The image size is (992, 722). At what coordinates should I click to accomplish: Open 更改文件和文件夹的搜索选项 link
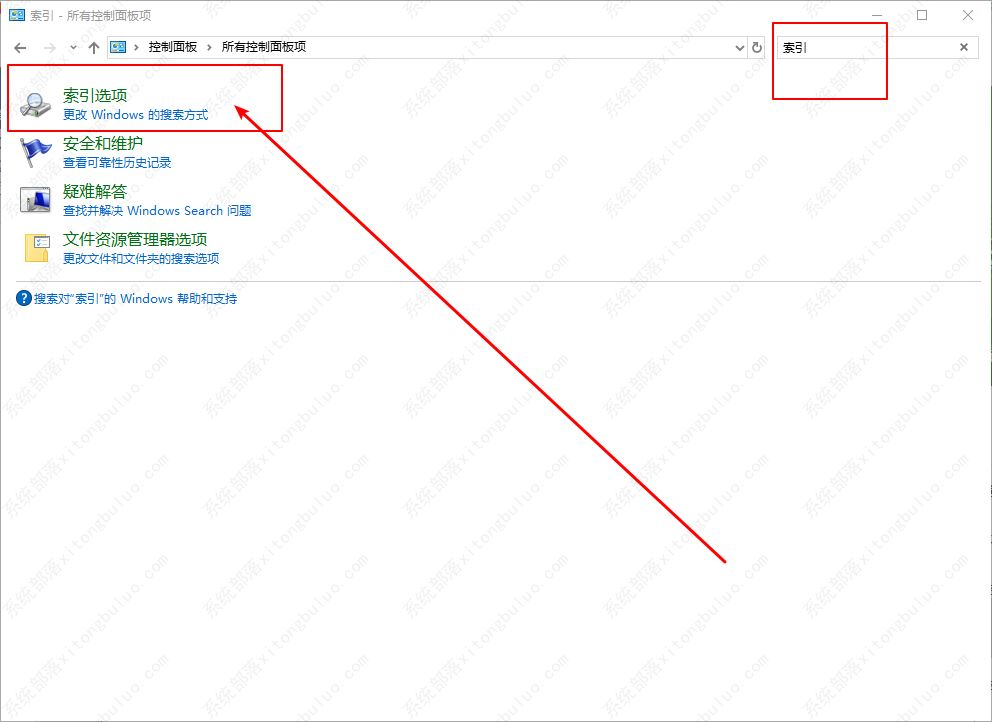tap(141, 259)
